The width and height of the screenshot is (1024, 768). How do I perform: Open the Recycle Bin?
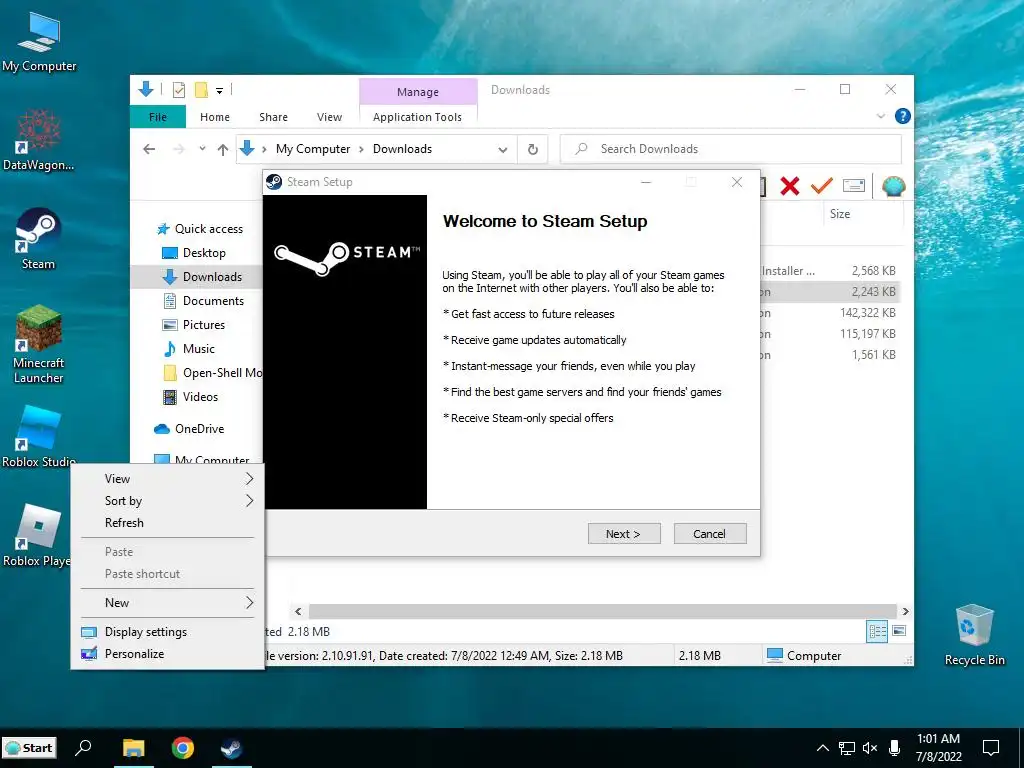(x=974, y=635)
